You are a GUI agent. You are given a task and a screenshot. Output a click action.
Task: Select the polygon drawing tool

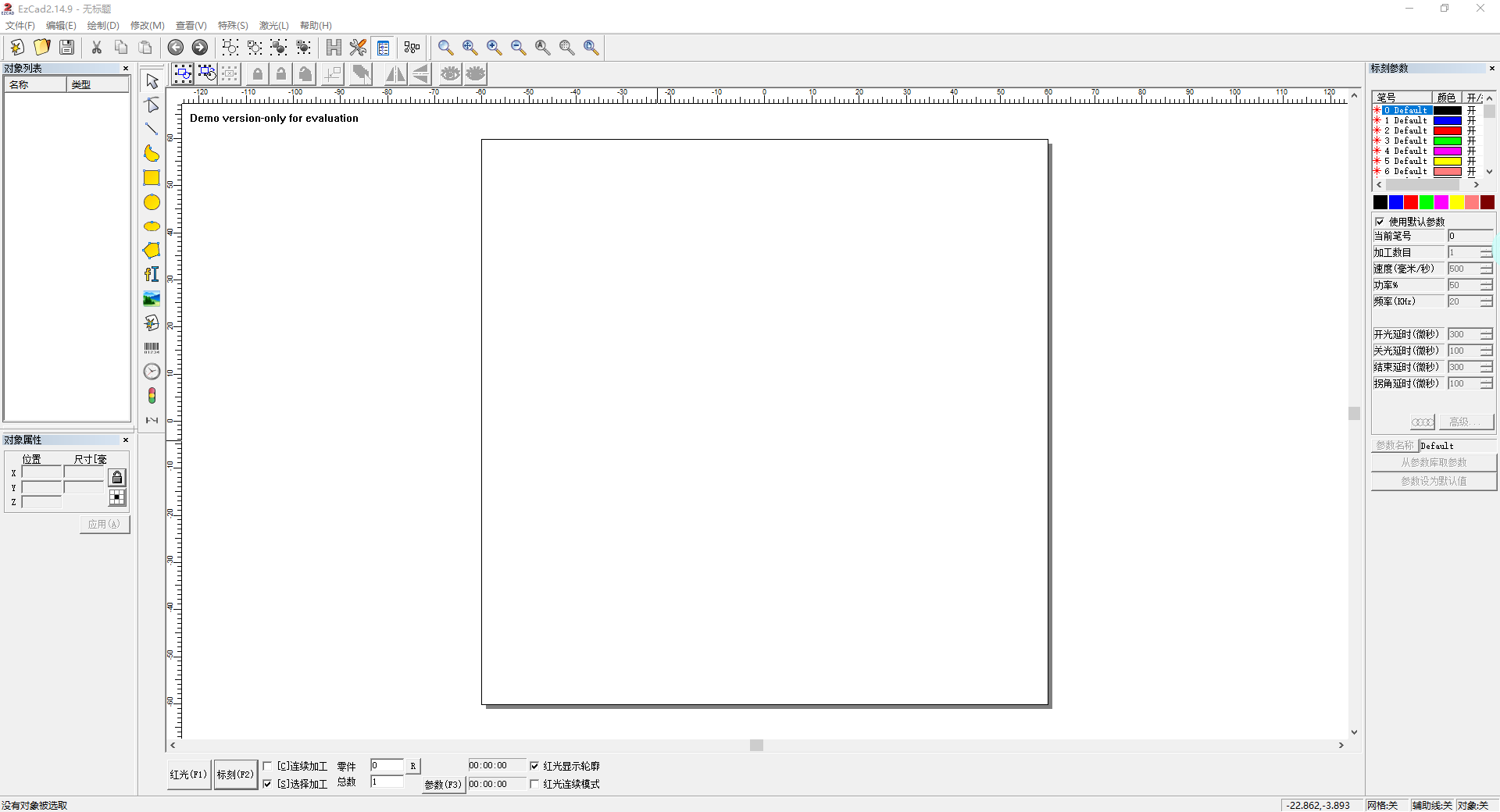(x=152, y=251)
